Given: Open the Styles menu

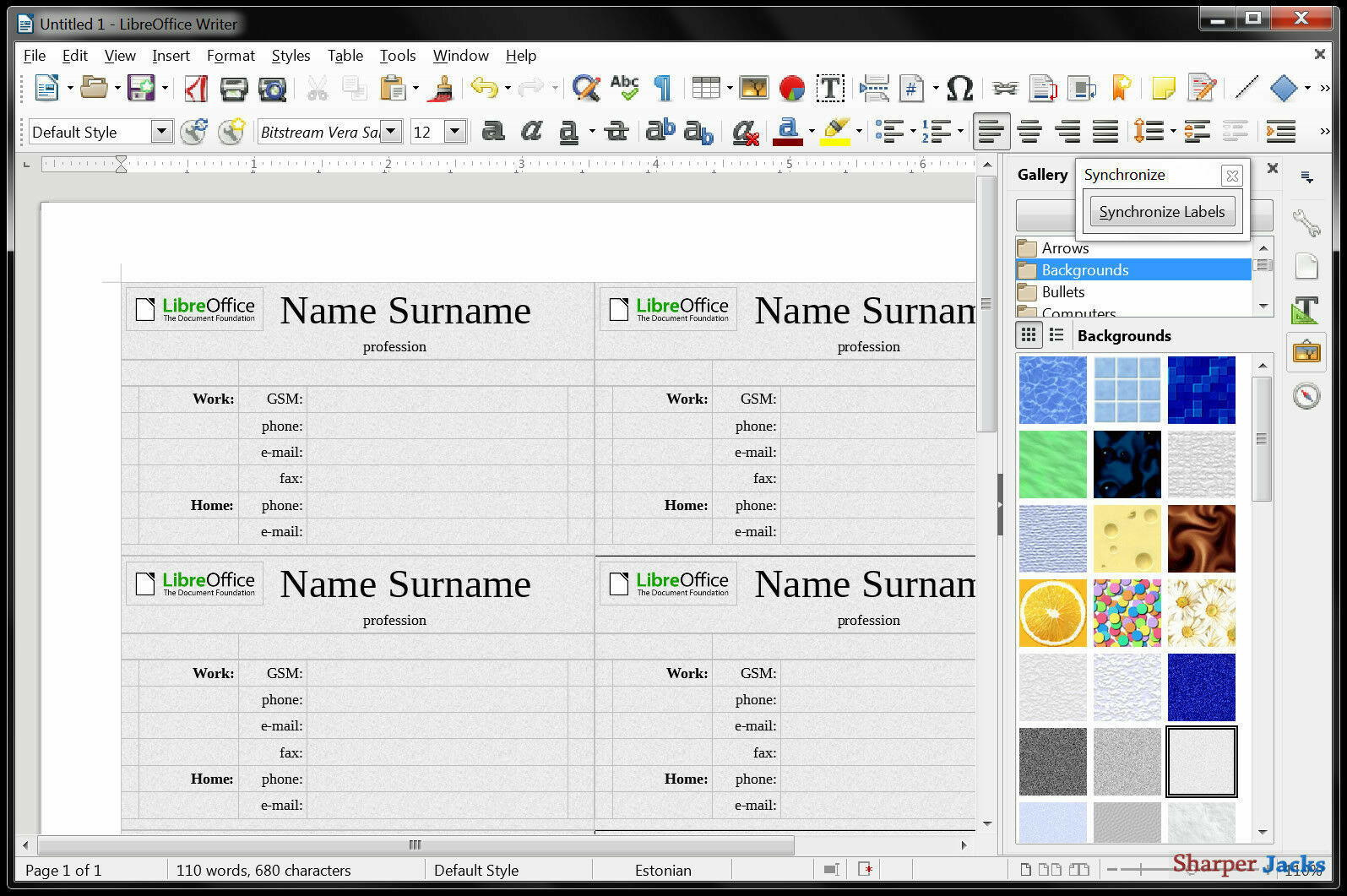Looking at the screenshot, I should [291, 56].
